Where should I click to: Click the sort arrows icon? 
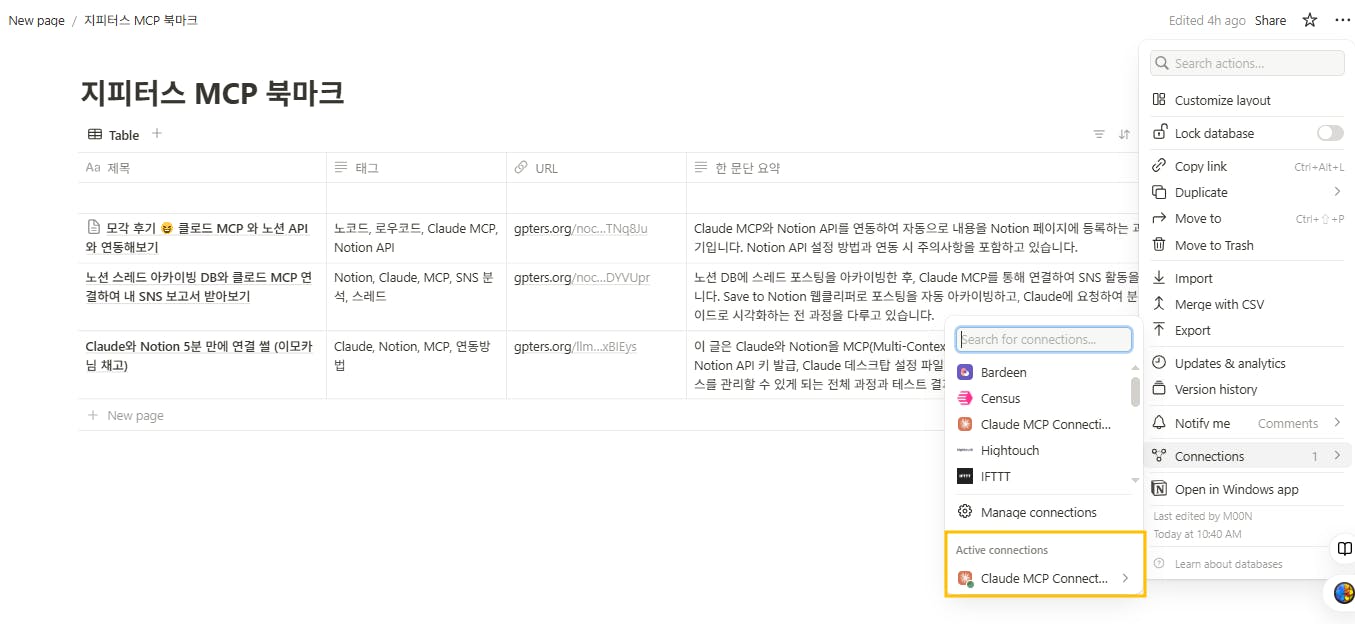1124,134
